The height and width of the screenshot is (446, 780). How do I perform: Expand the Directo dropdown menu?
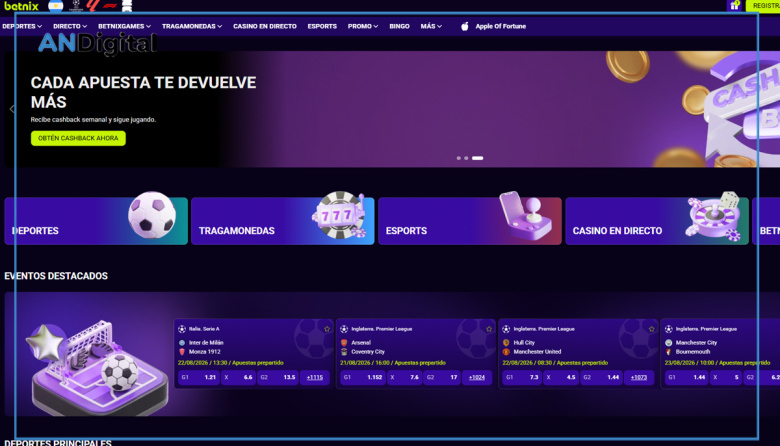(70, 26)
